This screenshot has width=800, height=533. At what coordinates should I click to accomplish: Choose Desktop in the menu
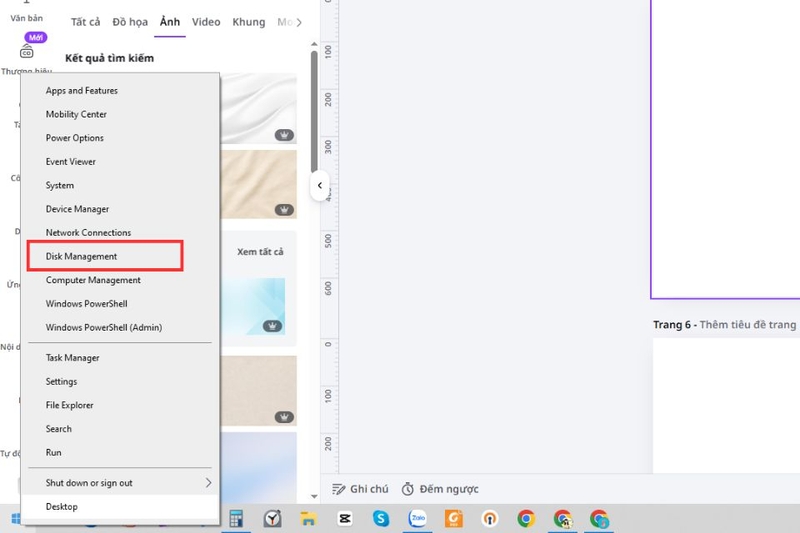62,506
